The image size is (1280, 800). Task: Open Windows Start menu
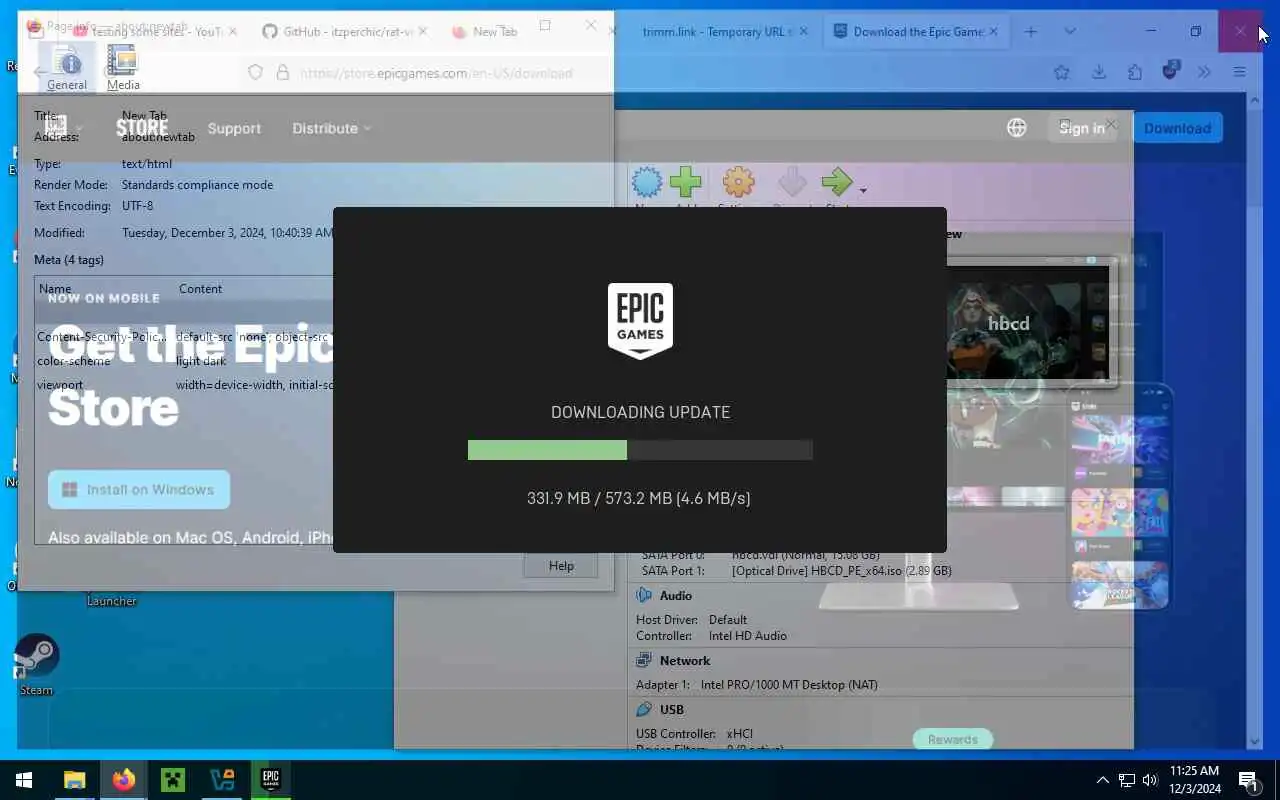pos(24,780)
